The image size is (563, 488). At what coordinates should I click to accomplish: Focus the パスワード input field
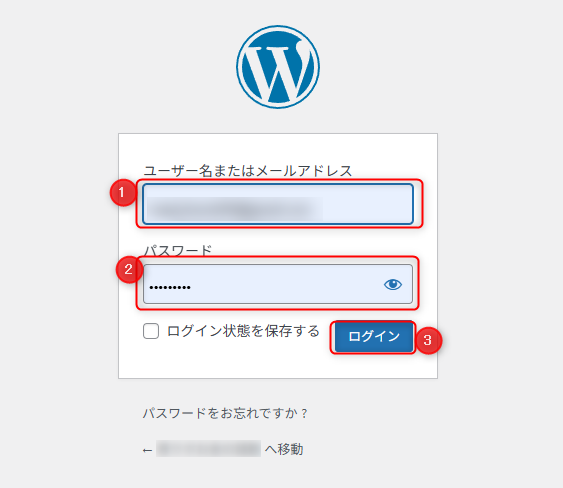[278, 284]
